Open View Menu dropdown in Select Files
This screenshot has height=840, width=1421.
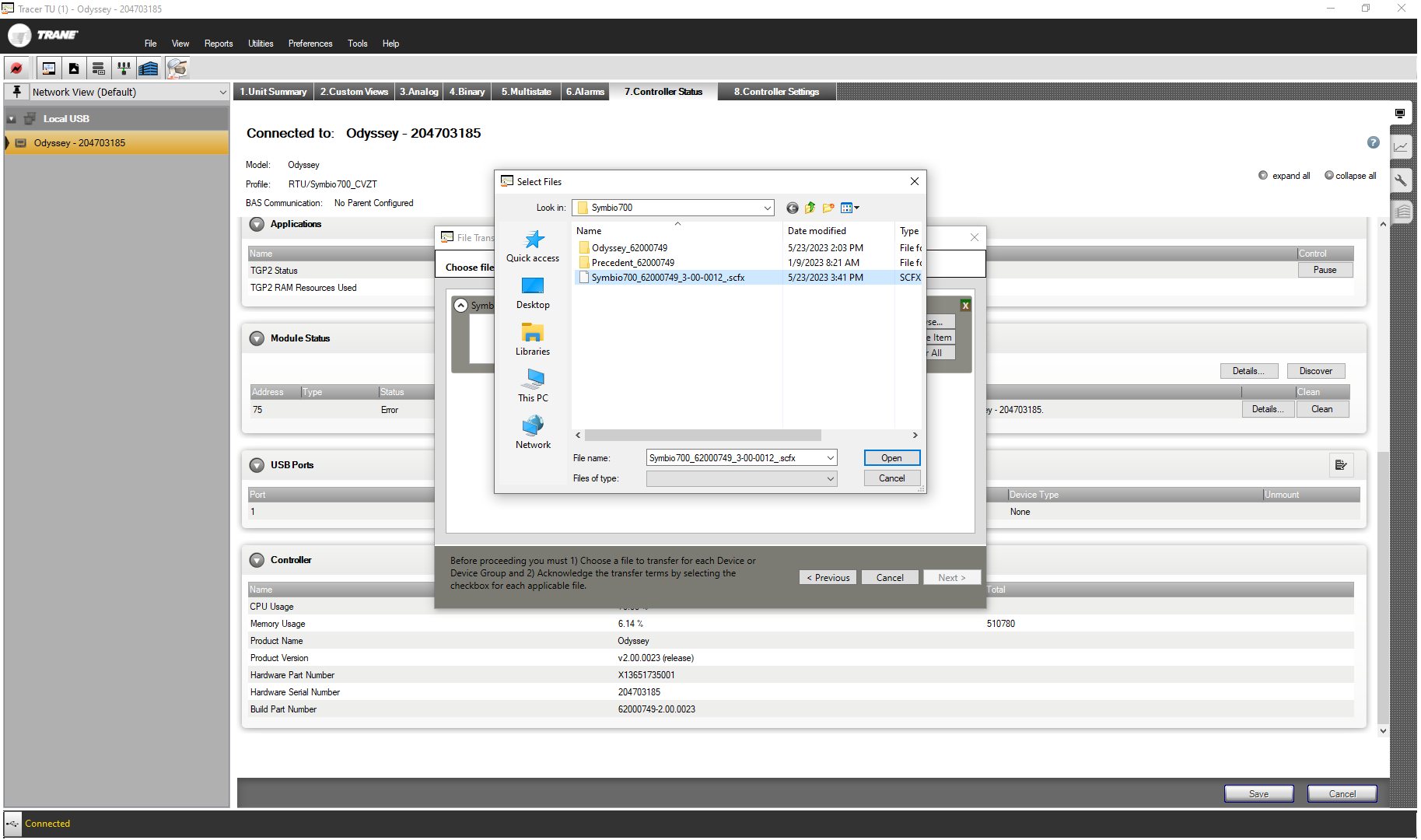click(x=850, y=208)
